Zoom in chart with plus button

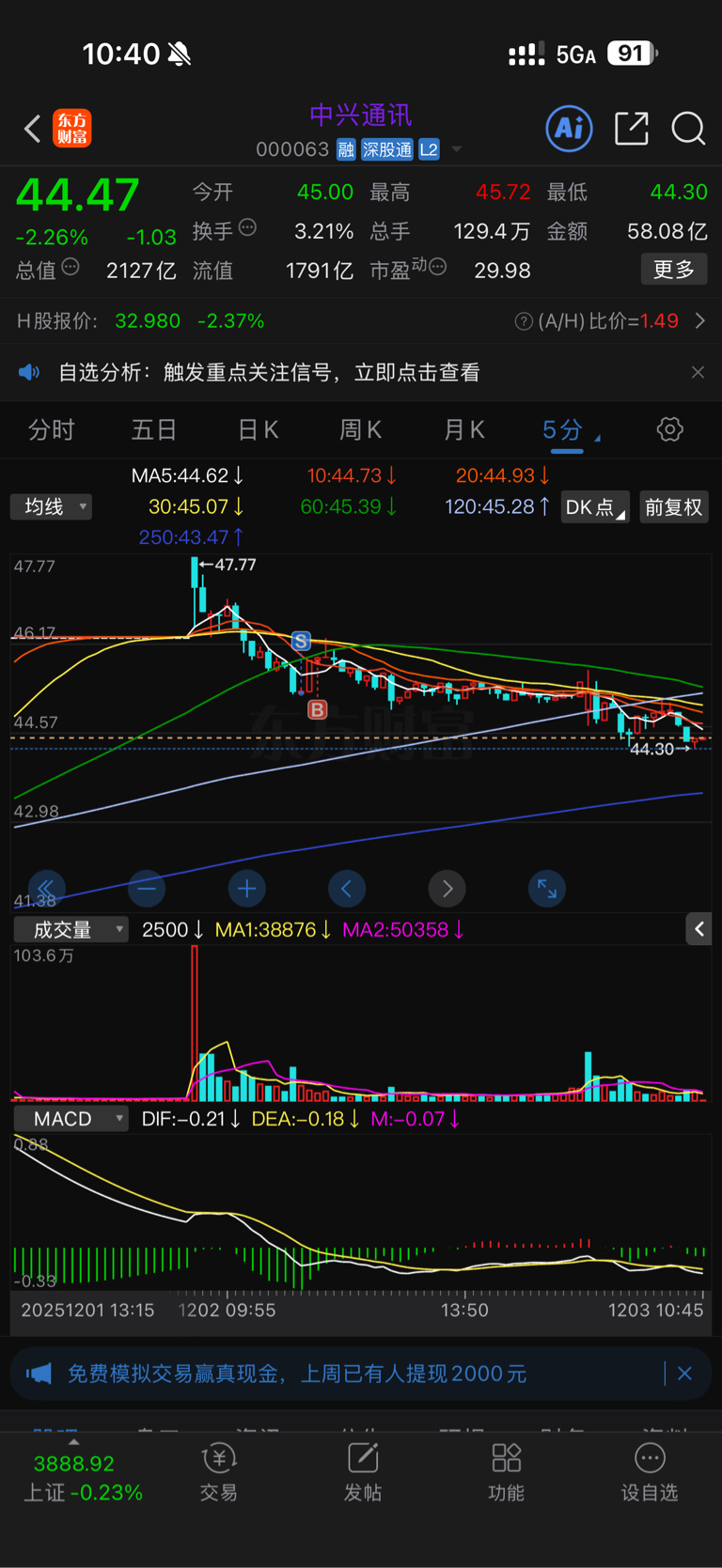pyautogui.click(x=246, y=888)
